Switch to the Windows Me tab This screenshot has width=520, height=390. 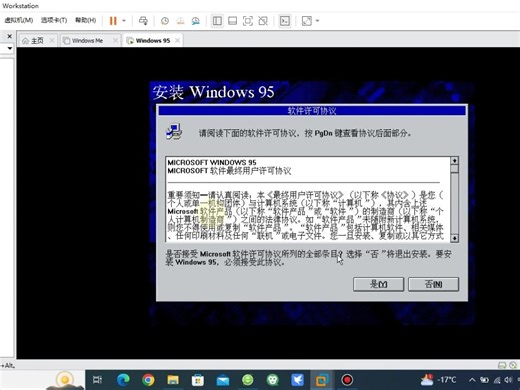click(87, 41)
